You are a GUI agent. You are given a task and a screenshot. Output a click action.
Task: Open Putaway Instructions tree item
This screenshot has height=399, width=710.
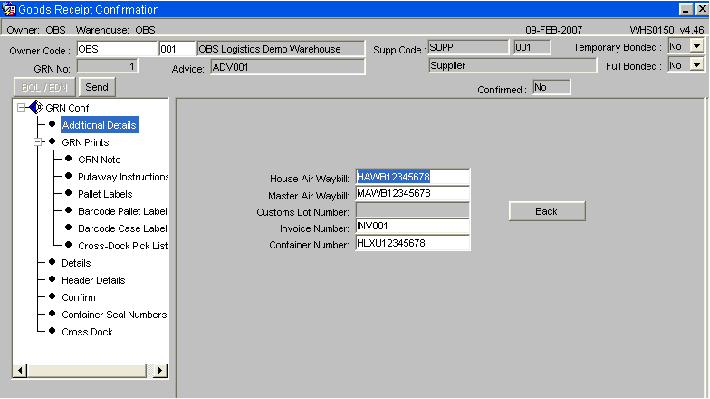(x=123, y=177)
